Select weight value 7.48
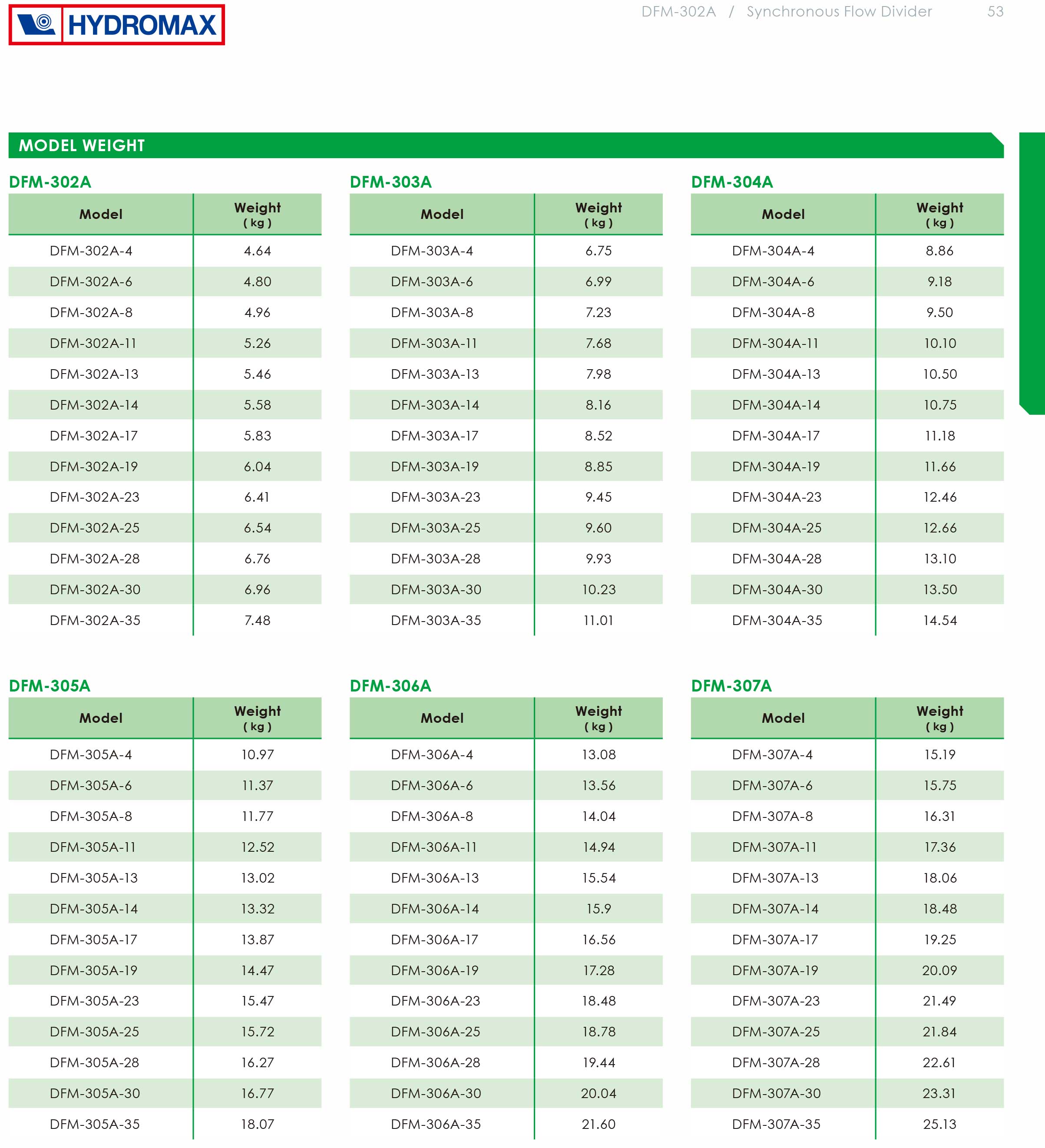 258,621
